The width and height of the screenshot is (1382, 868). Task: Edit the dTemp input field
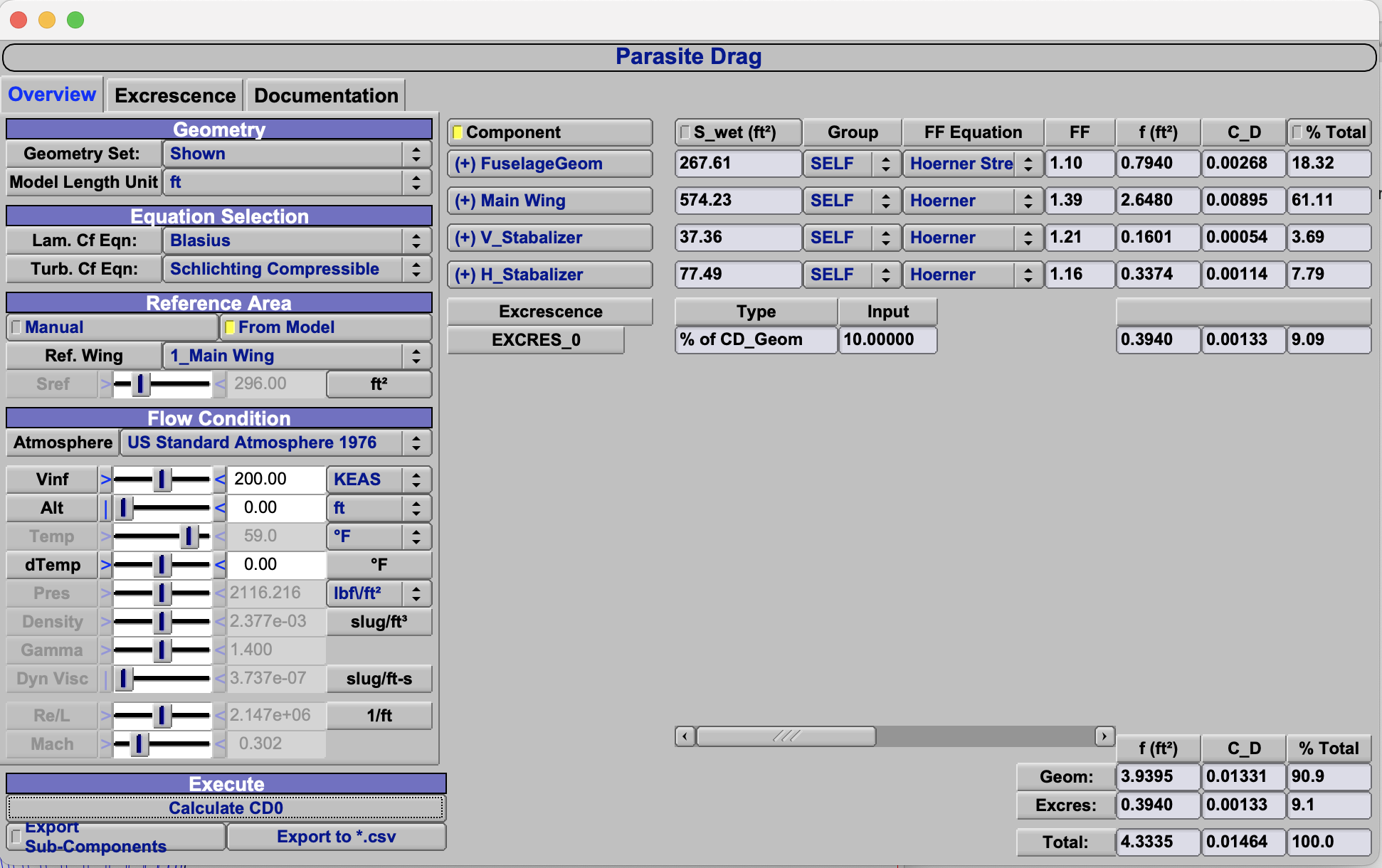(x=276, y=564)
